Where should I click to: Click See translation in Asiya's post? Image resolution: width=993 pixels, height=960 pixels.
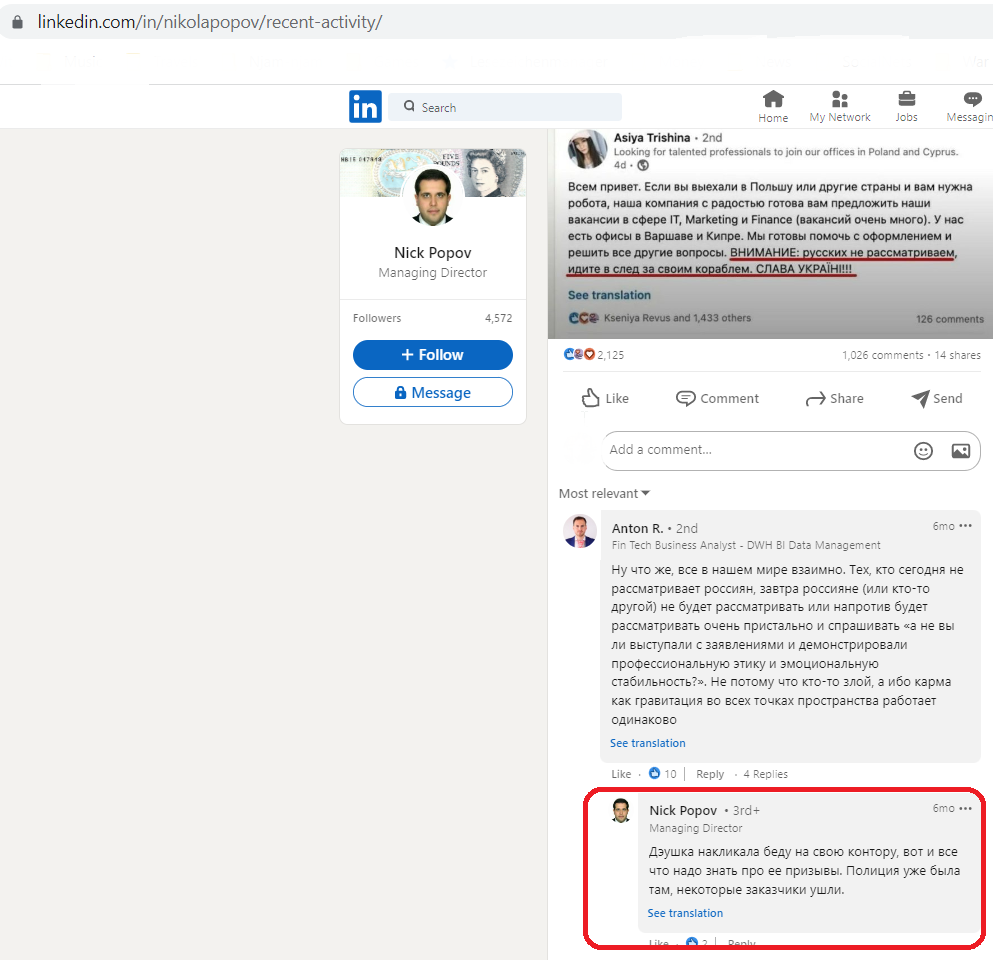(609, 295)
